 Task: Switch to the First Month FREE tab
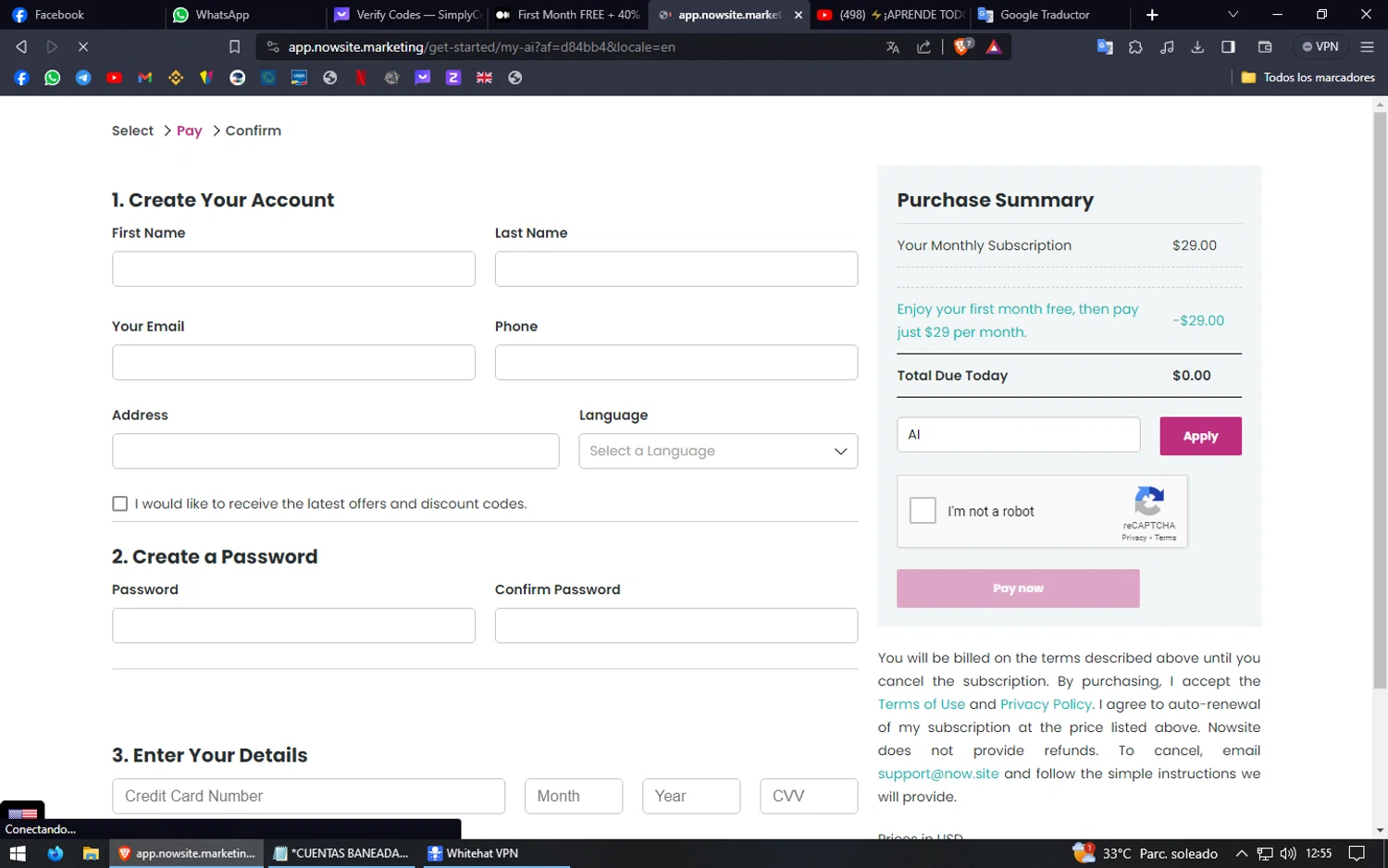568,15
